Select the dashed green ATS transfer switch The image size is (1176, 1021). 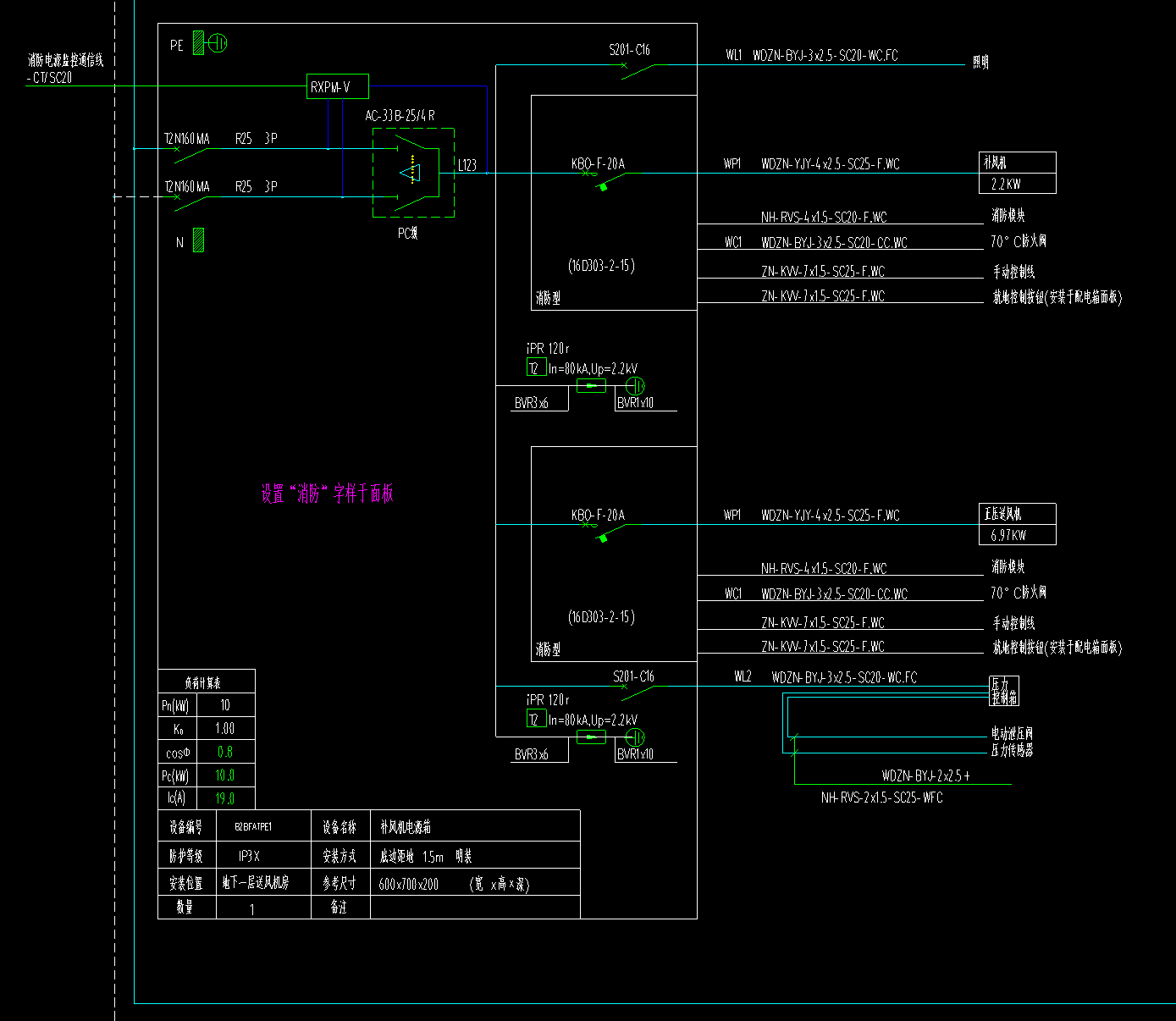[x=413, y=173]
